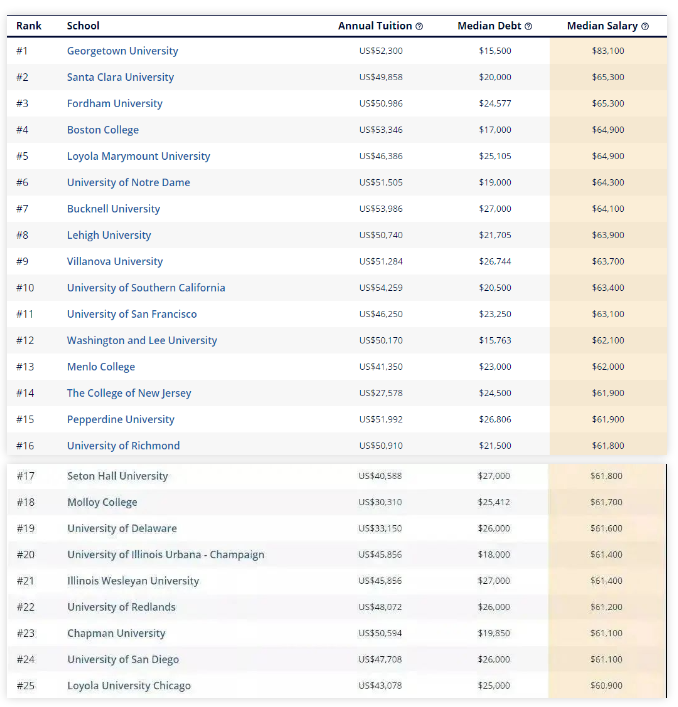Image resolution: width=678 pixels, height=707 pixels.
Task: Open the Fordham University link
Action: point(115,103)
